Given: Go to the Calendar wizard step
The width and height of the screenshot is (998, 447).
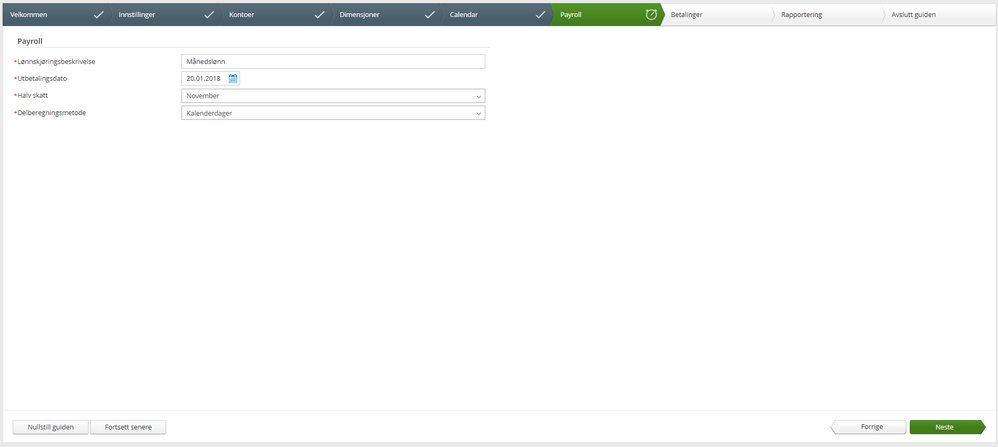Looking at the screenshot, I should [x=496, y=15].
